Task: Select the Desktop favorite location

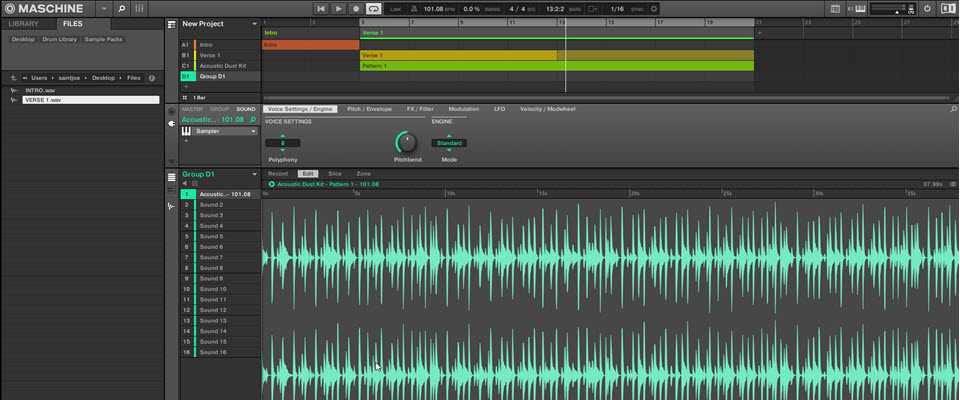Action: click(23, 39)
